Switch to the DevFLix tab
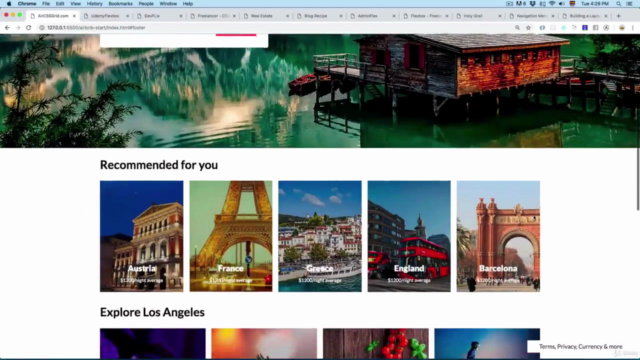Screen dimensions: 640x360 coord(159,16)
